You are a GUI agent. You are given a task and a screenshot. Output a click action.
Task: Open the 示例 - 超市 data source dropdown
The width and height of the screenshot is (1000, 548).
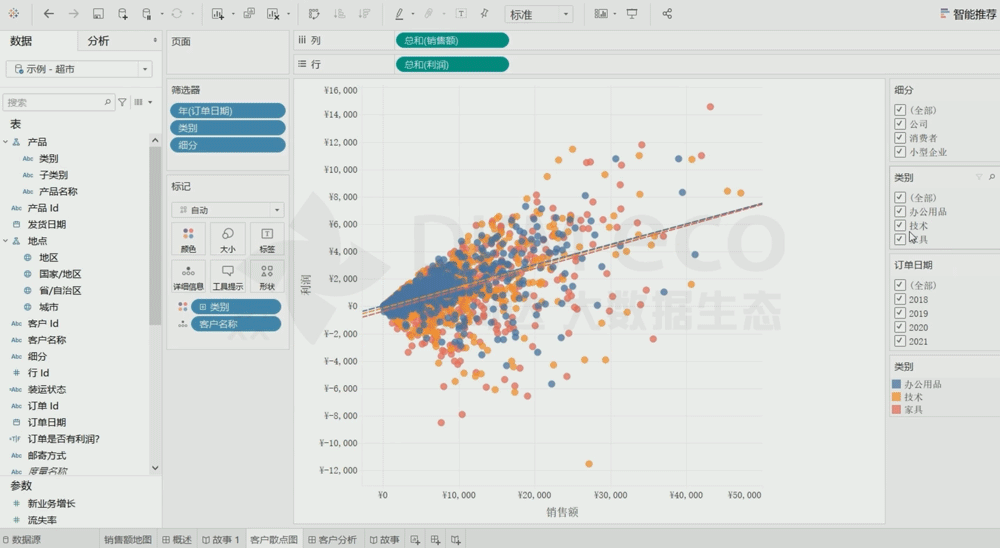coord(78,69)
